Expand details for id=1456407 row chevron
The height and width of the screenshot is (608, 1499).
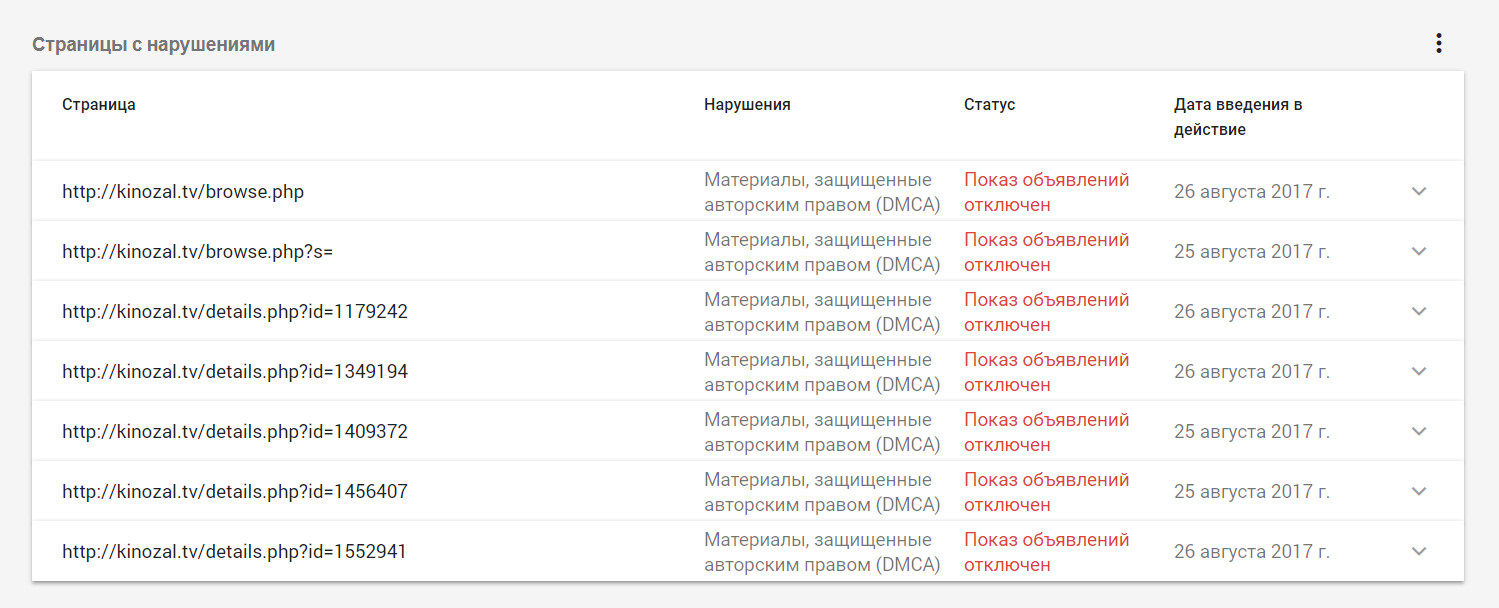pyautogui.click(x=1418, y=491)
